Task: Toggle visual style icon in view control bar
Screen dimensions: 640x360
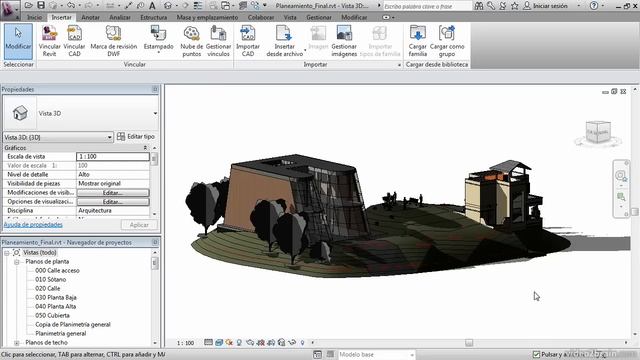Action: [219, 342]
